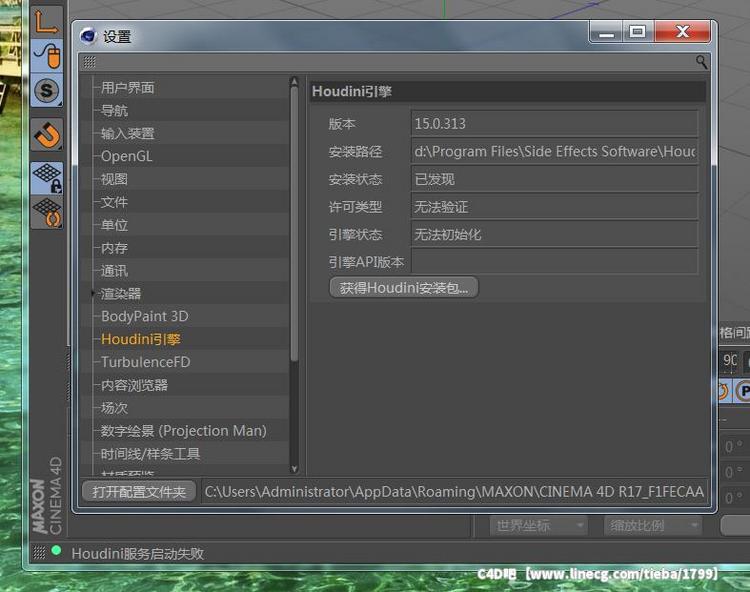
Task: Click the Houdini引擎 panel header
Action: 507,91
